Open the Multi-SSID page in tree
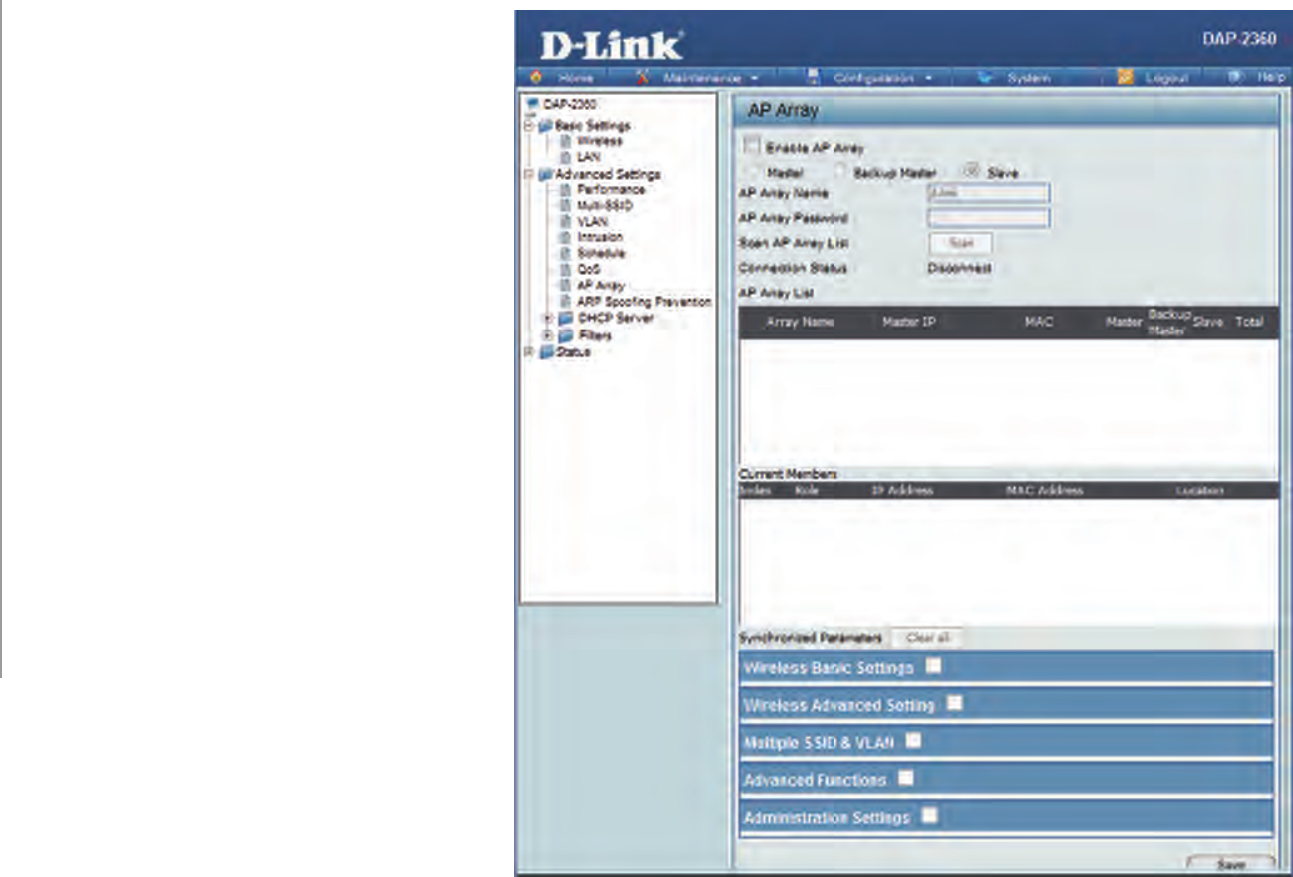This screenshot has height=877, width=1293. [603, 206]
